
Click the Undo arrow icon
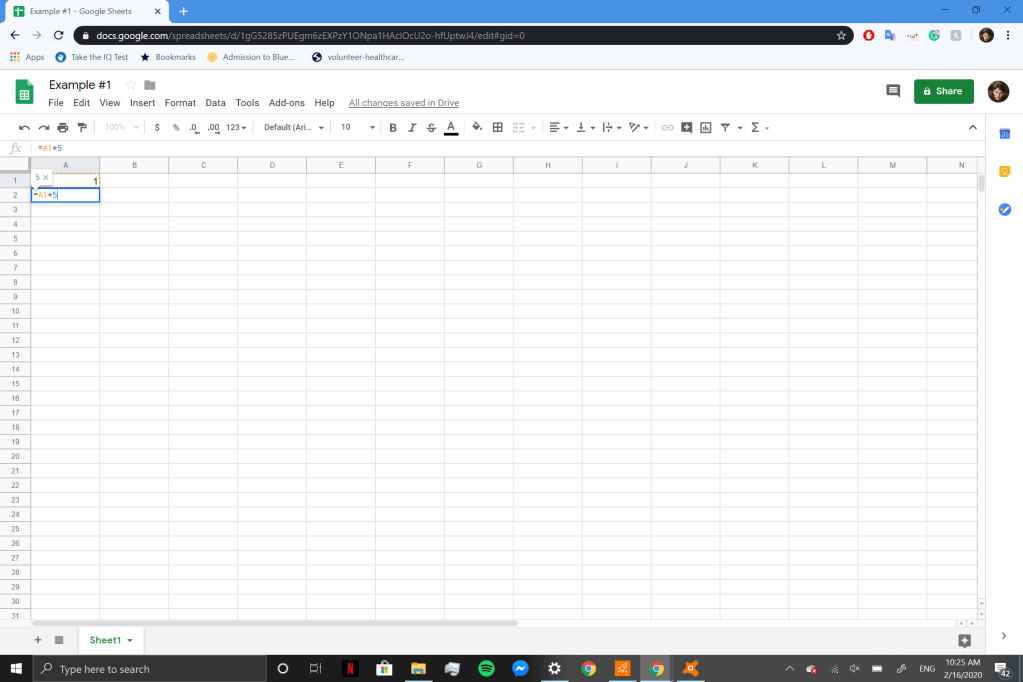(x=24, y=127)
